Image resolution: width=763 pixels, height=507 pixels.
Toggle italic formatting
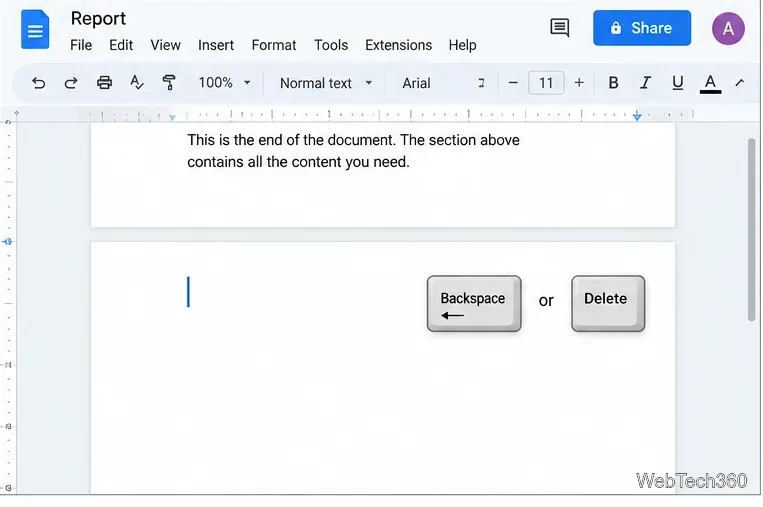click(645, 83)
